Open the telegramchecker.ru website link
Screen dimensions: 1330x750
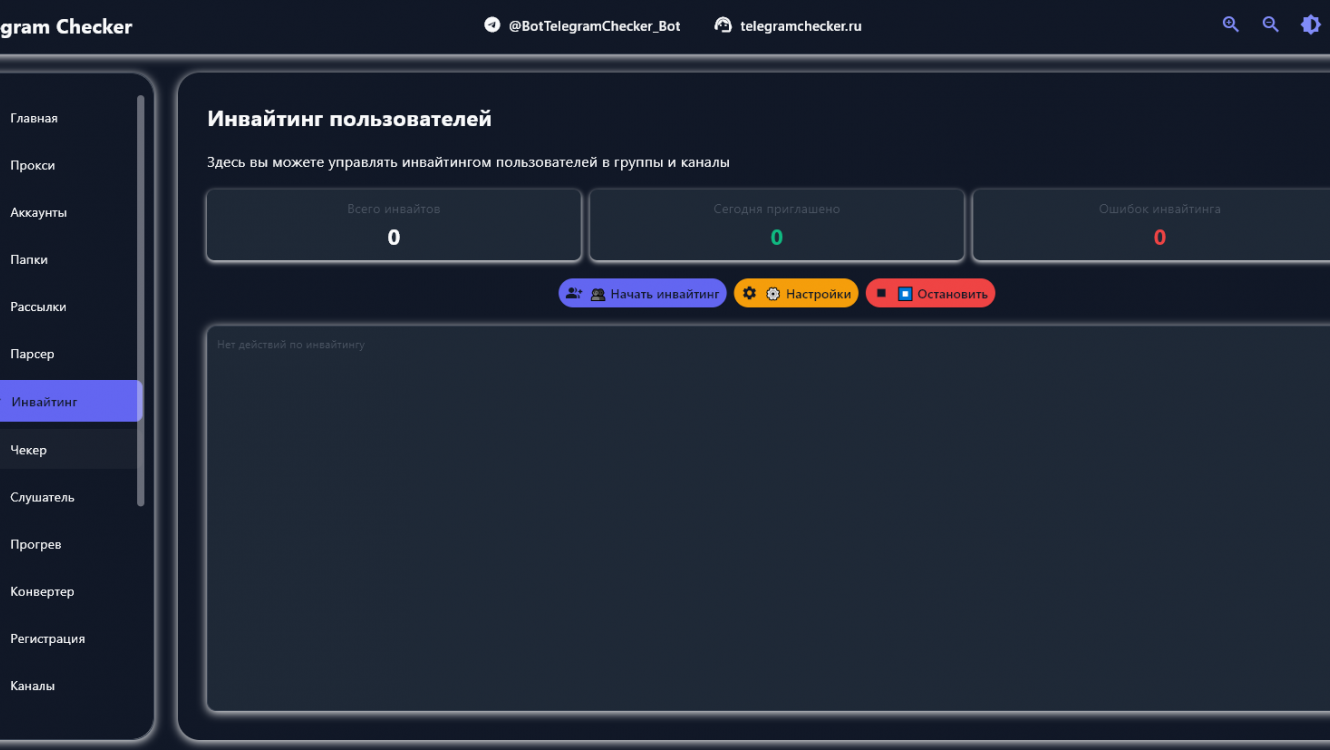[800, 26]
